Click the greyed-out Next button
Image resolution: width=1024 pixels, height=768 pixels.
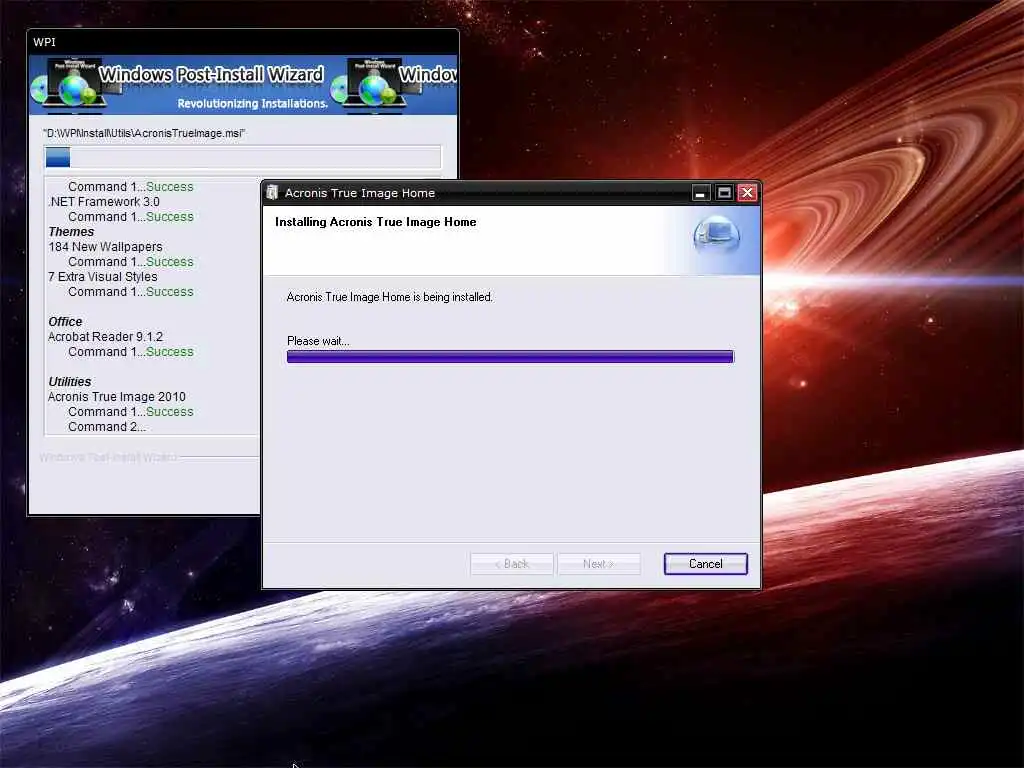[598, 564]
